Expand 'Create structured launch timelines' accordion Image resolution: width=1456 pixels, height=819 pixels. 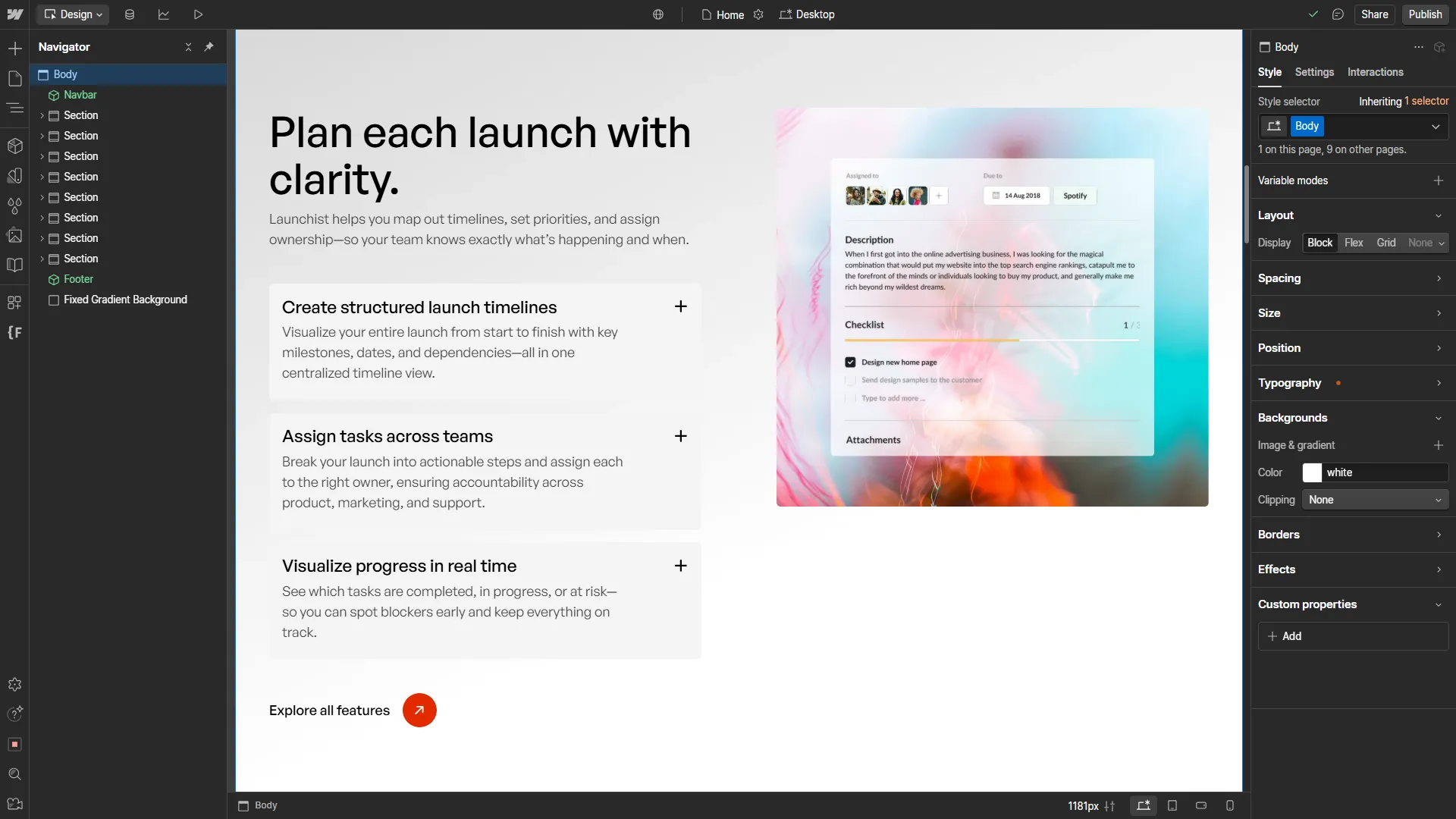point(680,306)
